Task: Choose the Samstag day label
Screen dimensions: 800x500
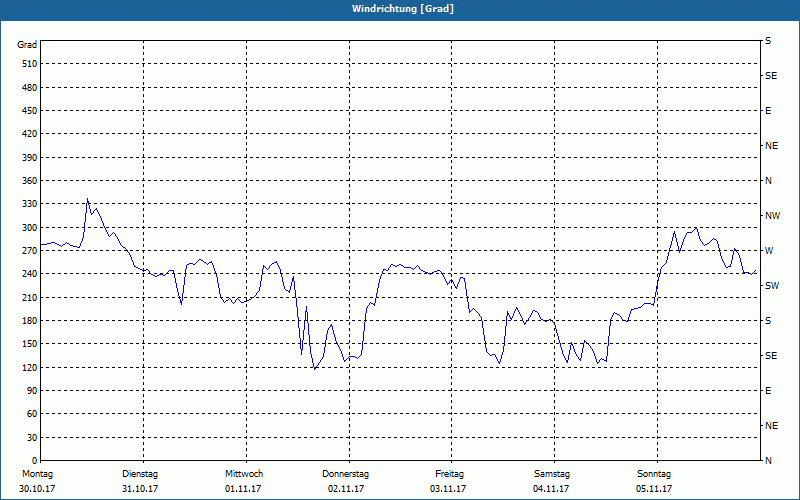Action: [x=552, y=474]
